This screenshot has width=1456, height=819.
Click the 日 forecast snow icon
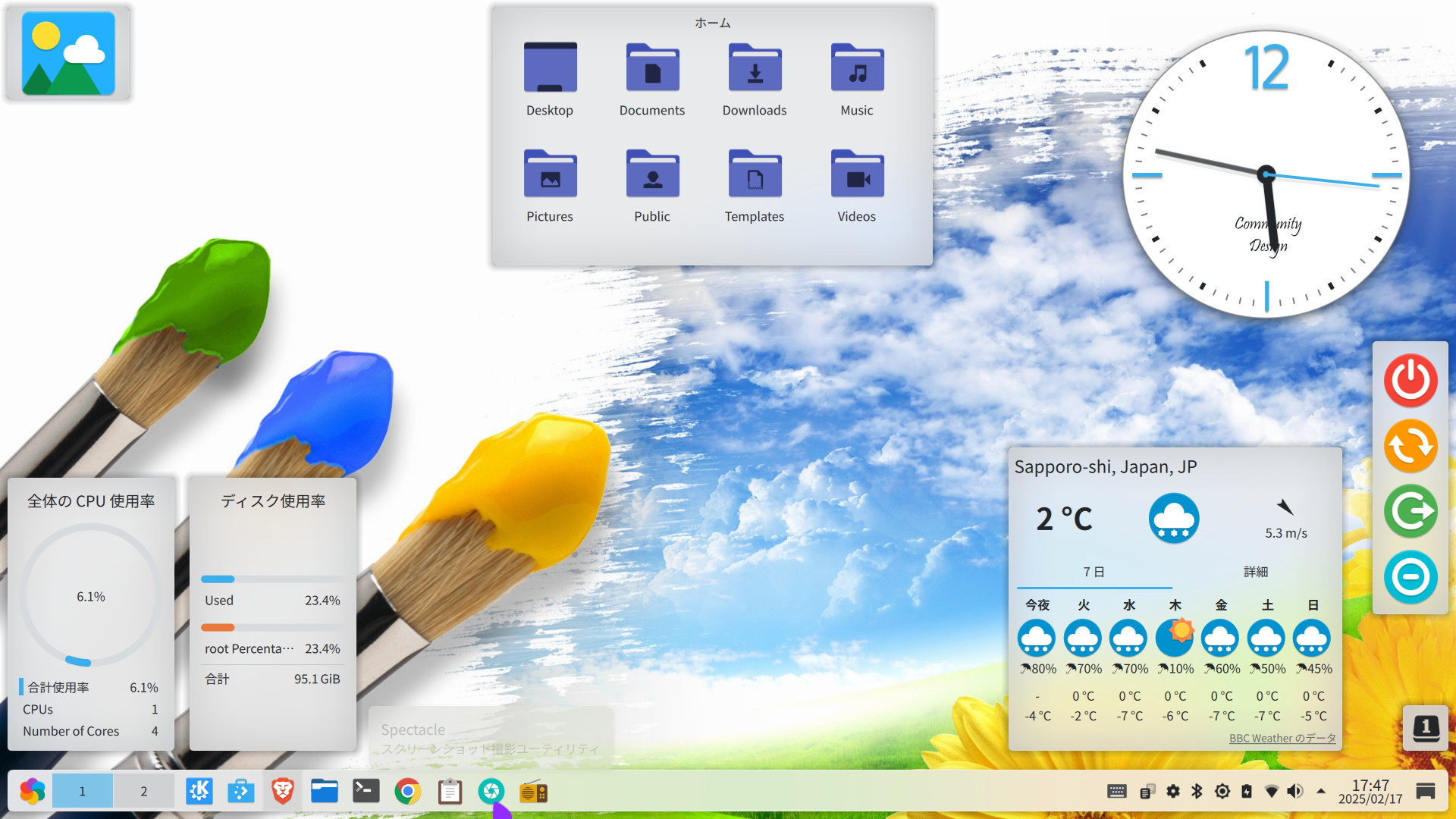pyautogui.click(x=1312, y=638)
